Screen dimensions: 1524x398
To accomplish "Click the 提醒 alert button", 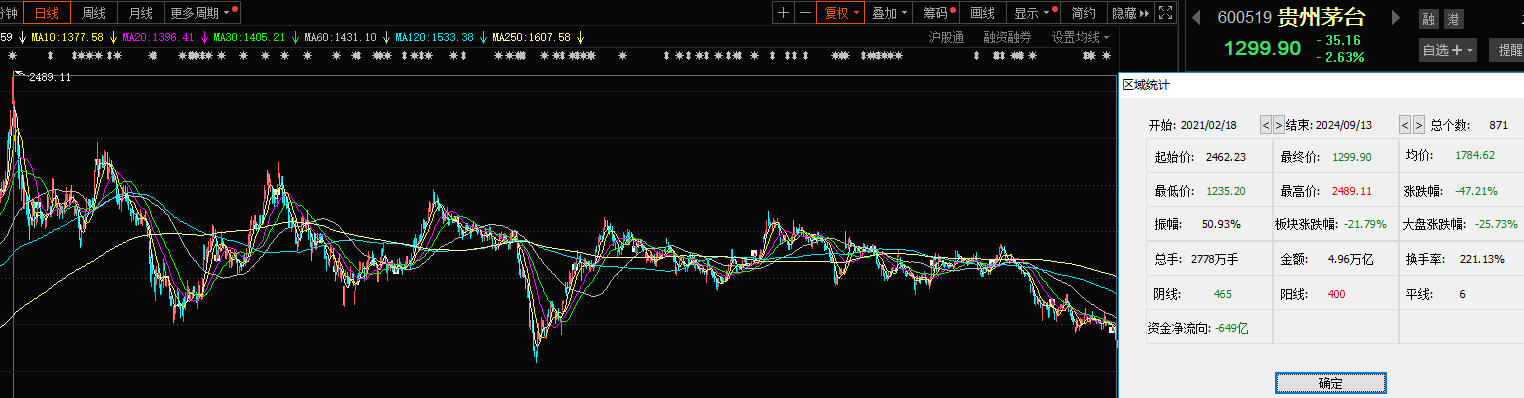I will 1507,49.
